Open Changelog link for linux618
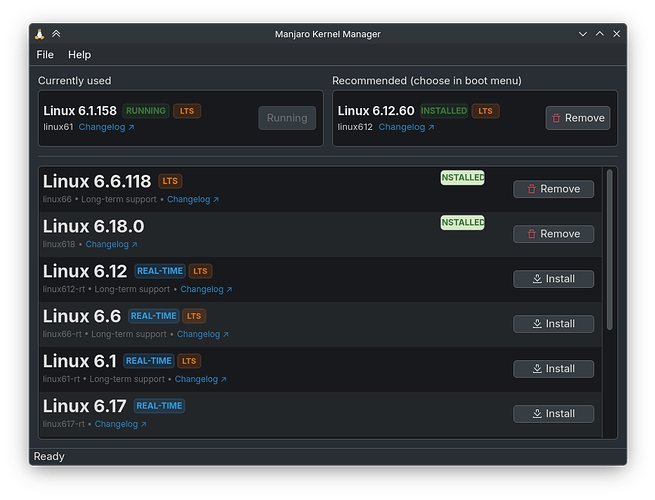Viewport: 655px width, 500px height. [111, 245]
